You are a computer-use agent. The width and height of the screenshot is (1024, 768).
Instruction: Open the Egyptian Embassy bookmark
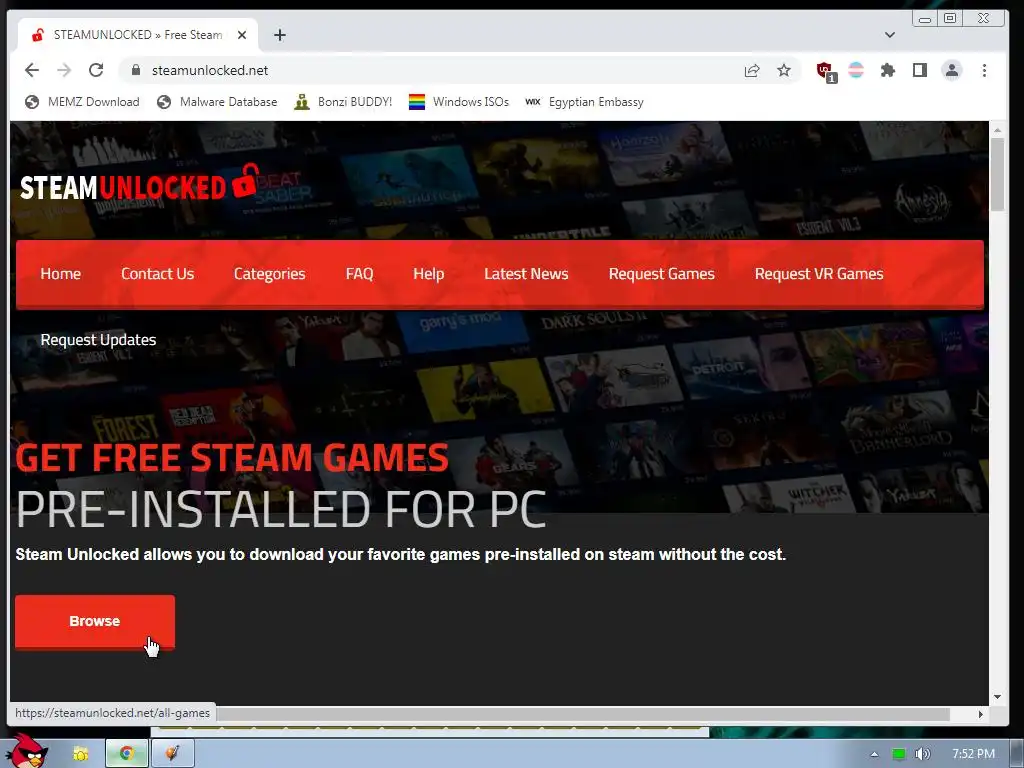pyautogui.click(x=584, y=102)
